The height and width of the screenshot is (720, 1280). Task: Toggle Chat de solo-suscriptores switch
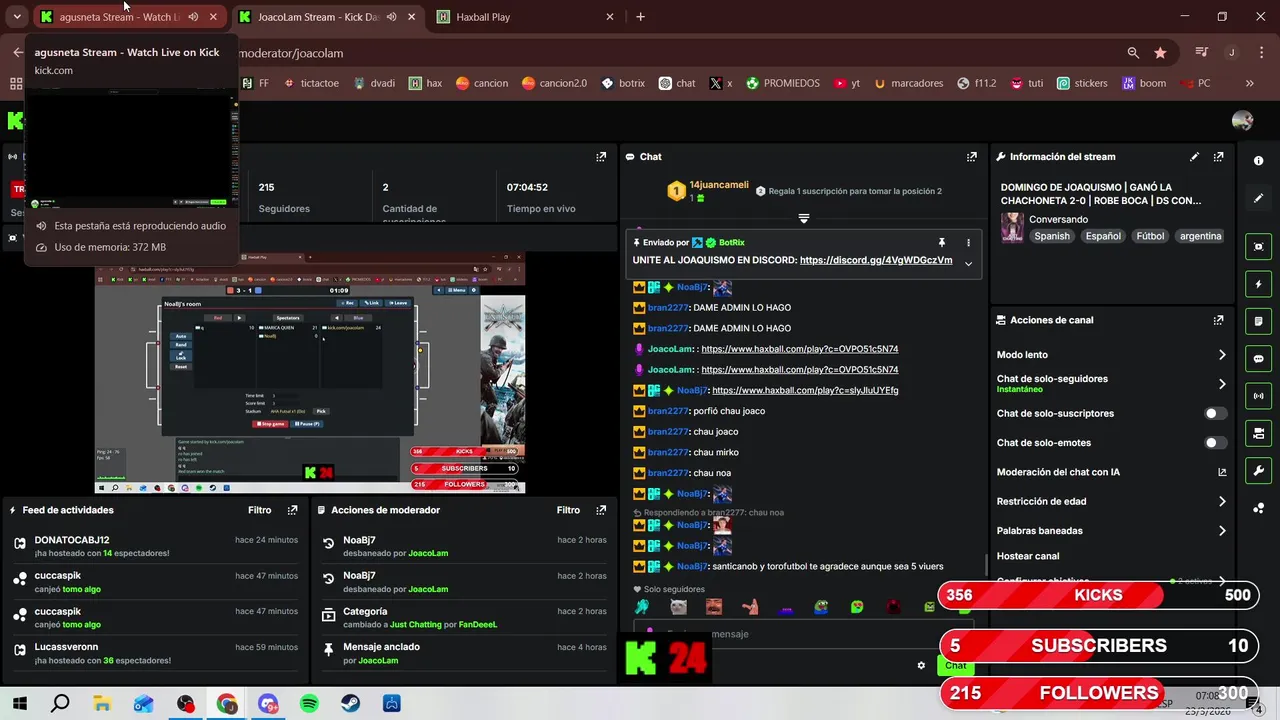(1215, 413)
